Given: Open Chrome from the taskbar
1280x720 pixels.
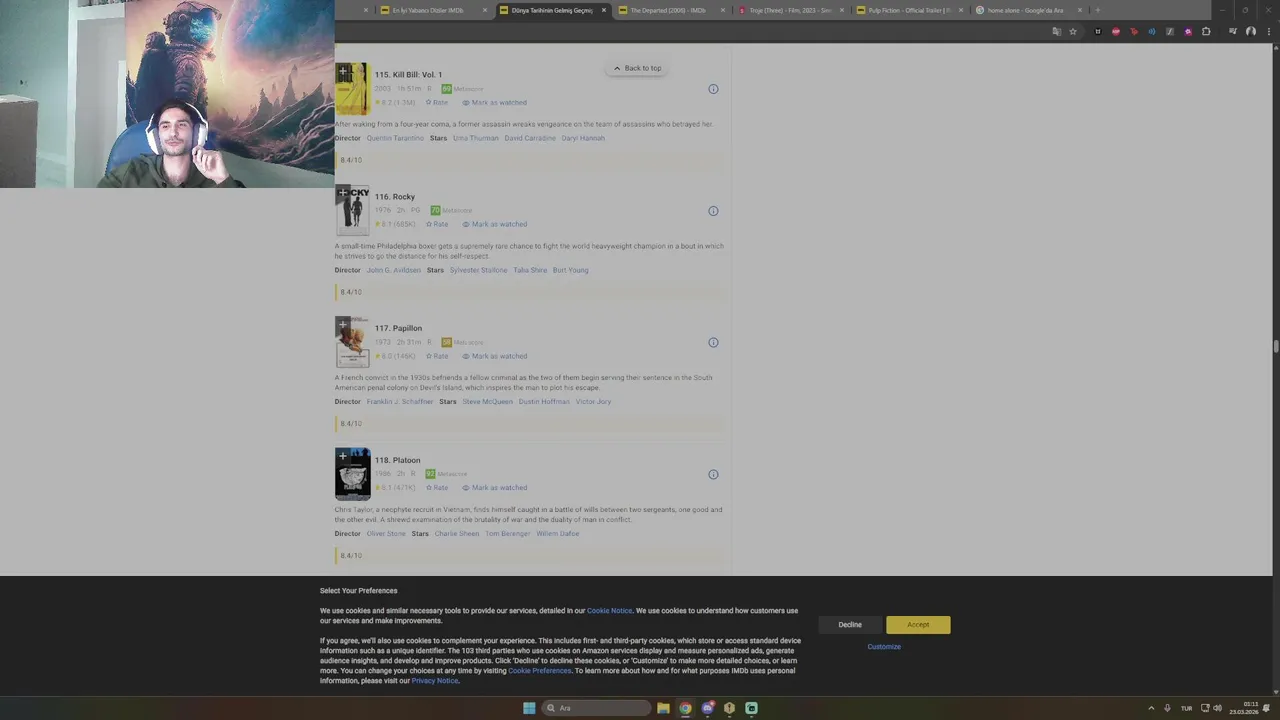Looking at the screenshot, I should (x=685, y=708).
